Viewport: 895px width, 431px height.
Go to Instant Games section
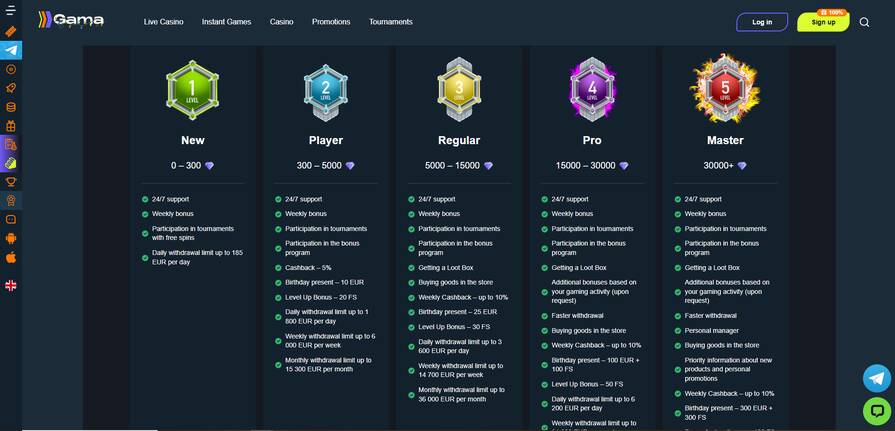226,22
